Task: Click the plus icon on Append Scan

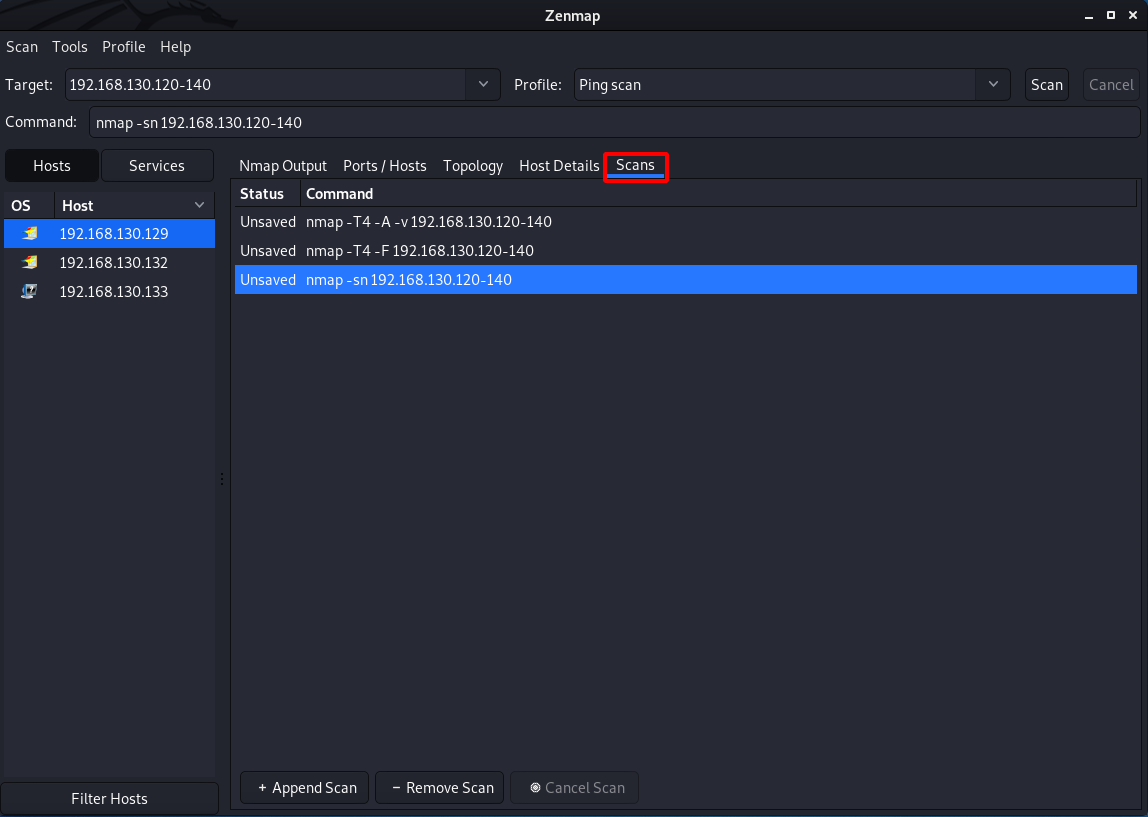Action: [262, 788]
